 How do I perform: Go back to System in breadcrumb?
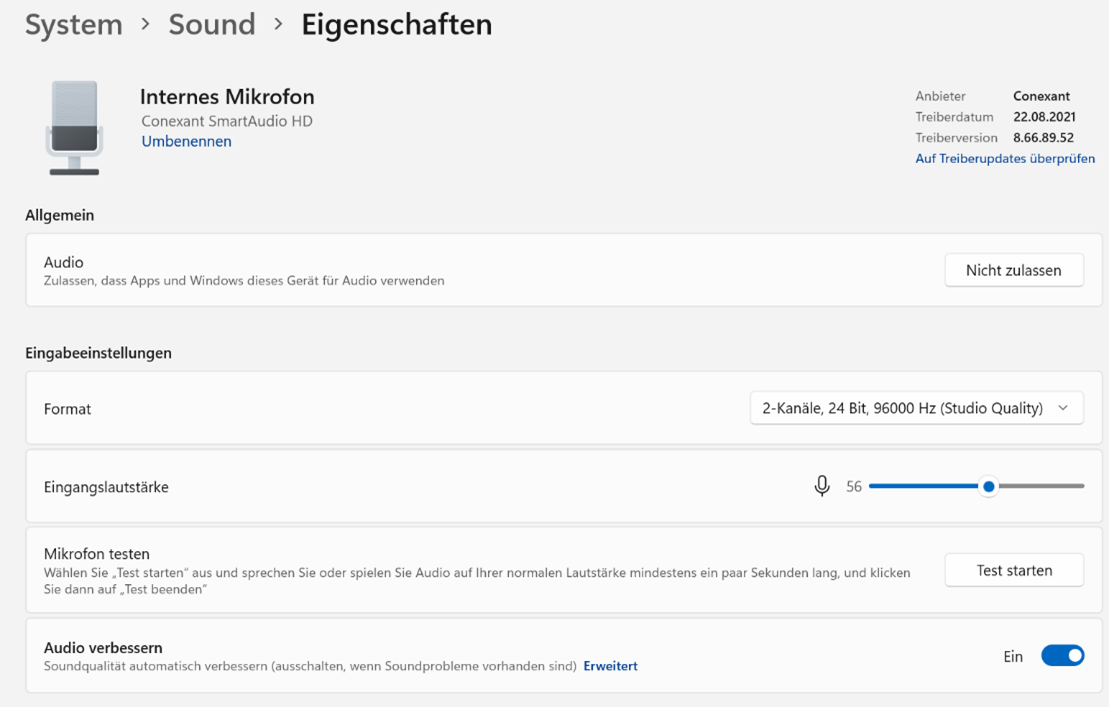click(x=73, y=24)
